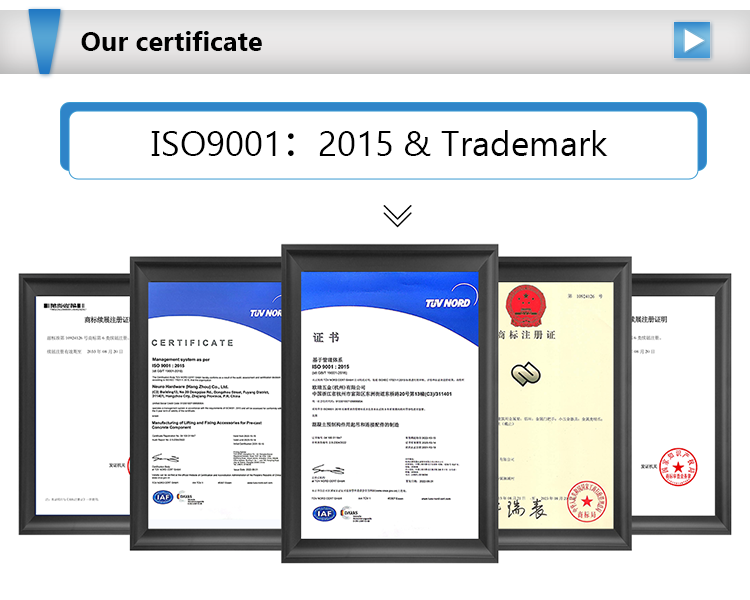Click the ISO9001: 2015 & Trademark banner
The image size is (750, 600).
point(378,143)
